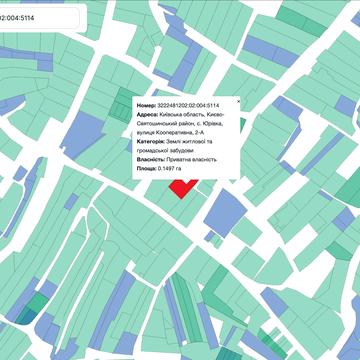Click the Власність Приватна власність line
Screen dimensions: 360x360
177,160
